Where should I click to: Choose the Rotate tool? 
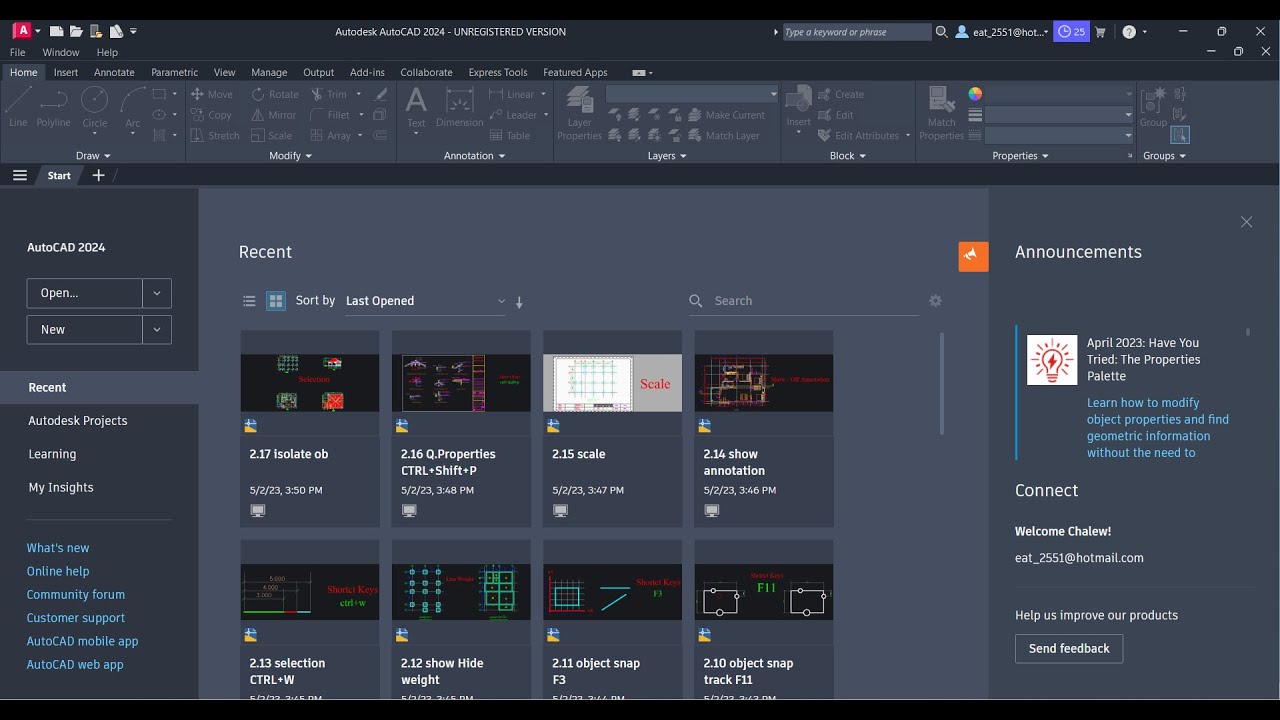click(x=275, y=94)
